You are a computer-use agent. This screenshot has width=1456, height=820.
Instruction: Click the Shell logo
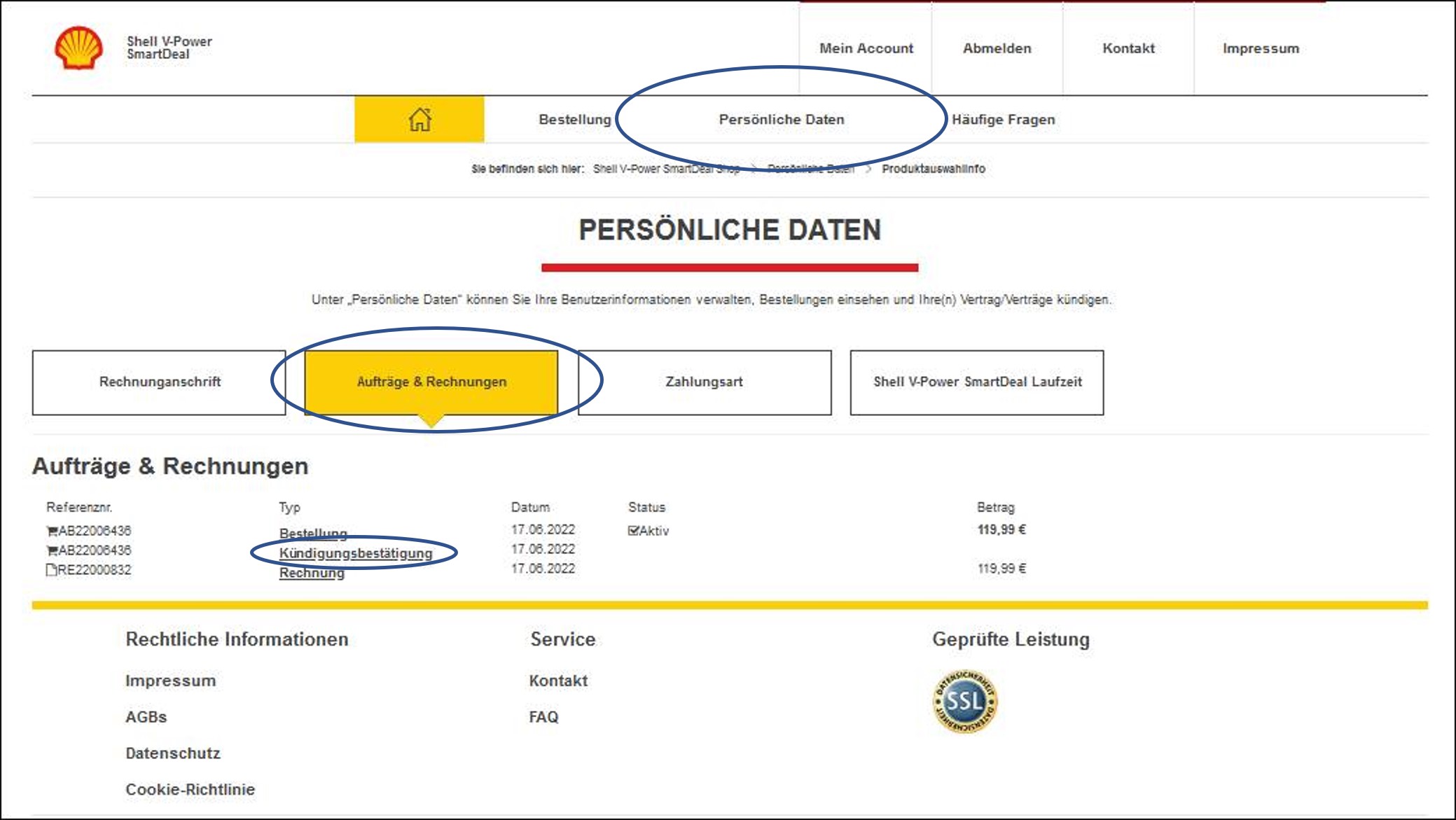coord(78,48)
